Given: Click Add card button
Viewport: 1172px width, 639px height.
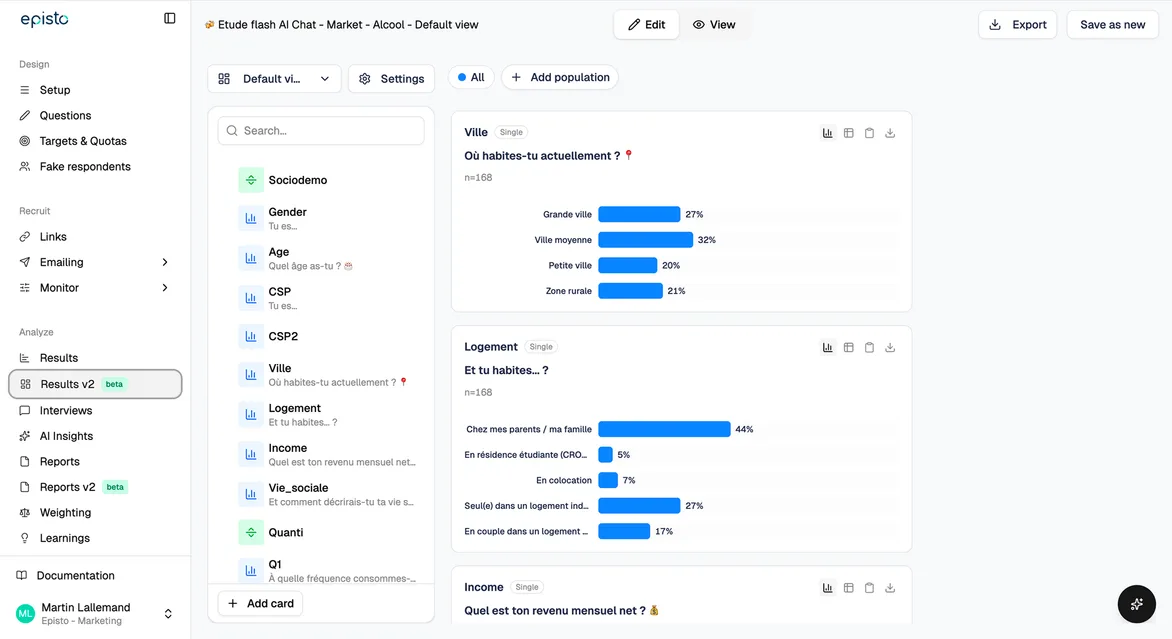Looking at the screenshot, I should [x=260, y=603].
